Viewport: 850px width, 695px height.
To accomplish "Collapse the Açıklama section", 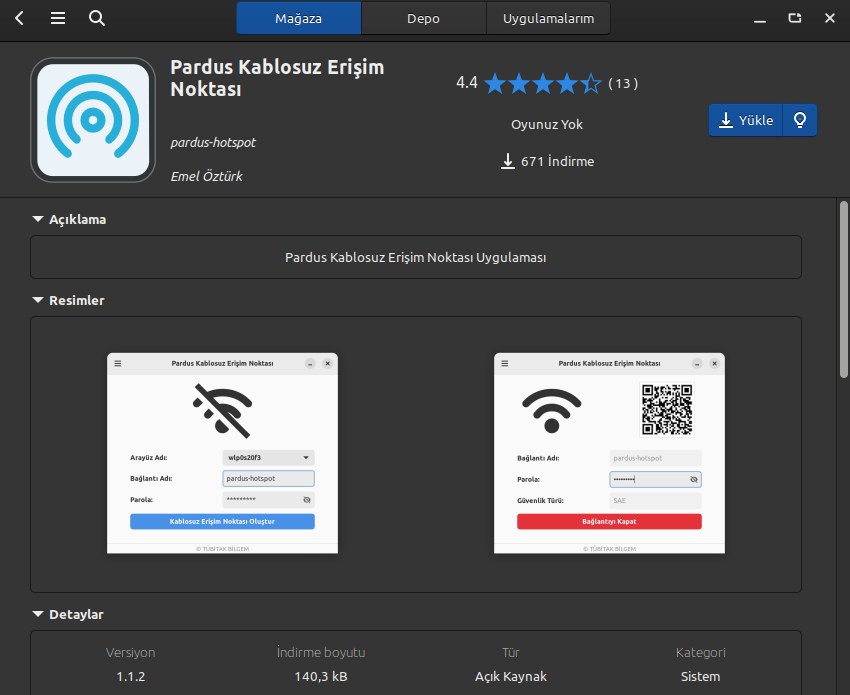I will coord(69,220).
